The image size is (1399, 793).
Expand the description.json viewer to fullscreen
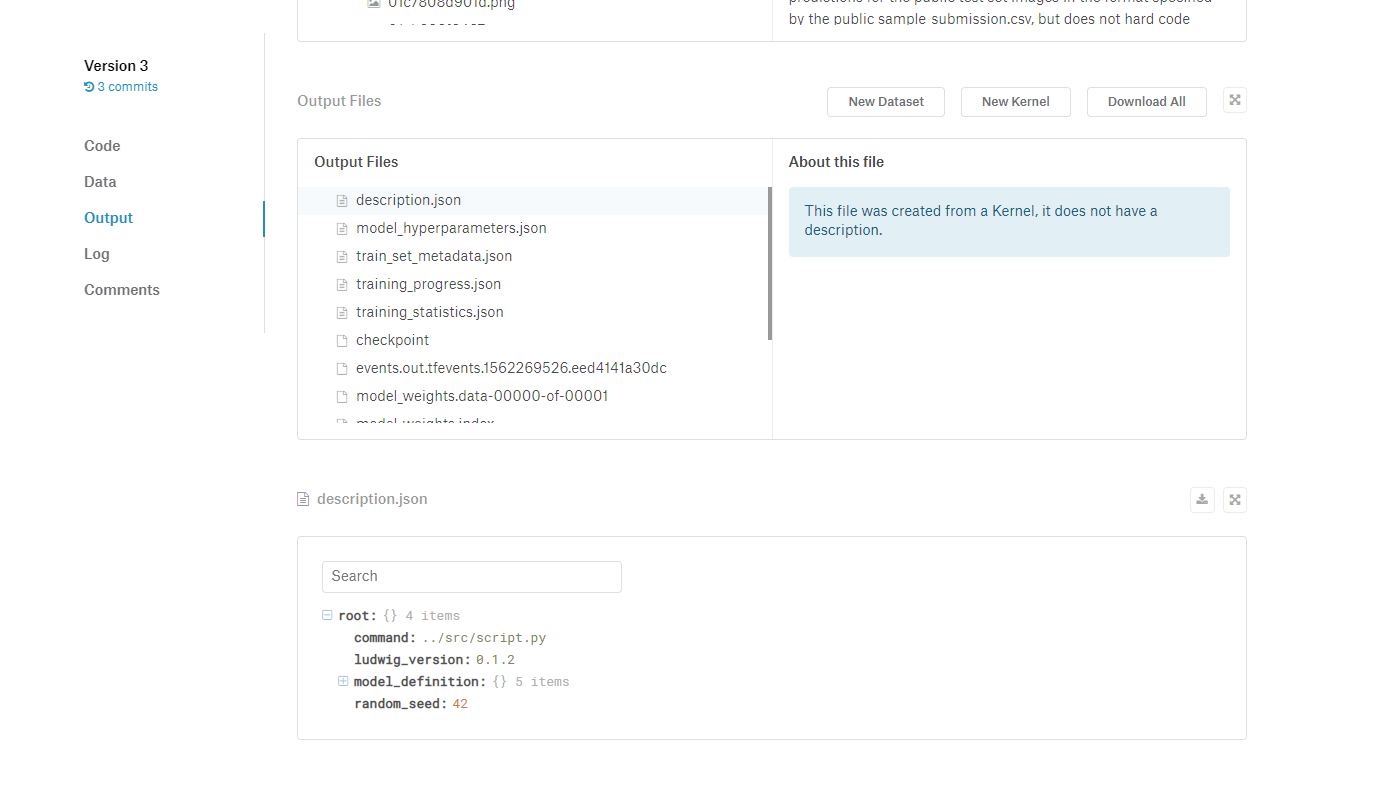click(1234, 499)
